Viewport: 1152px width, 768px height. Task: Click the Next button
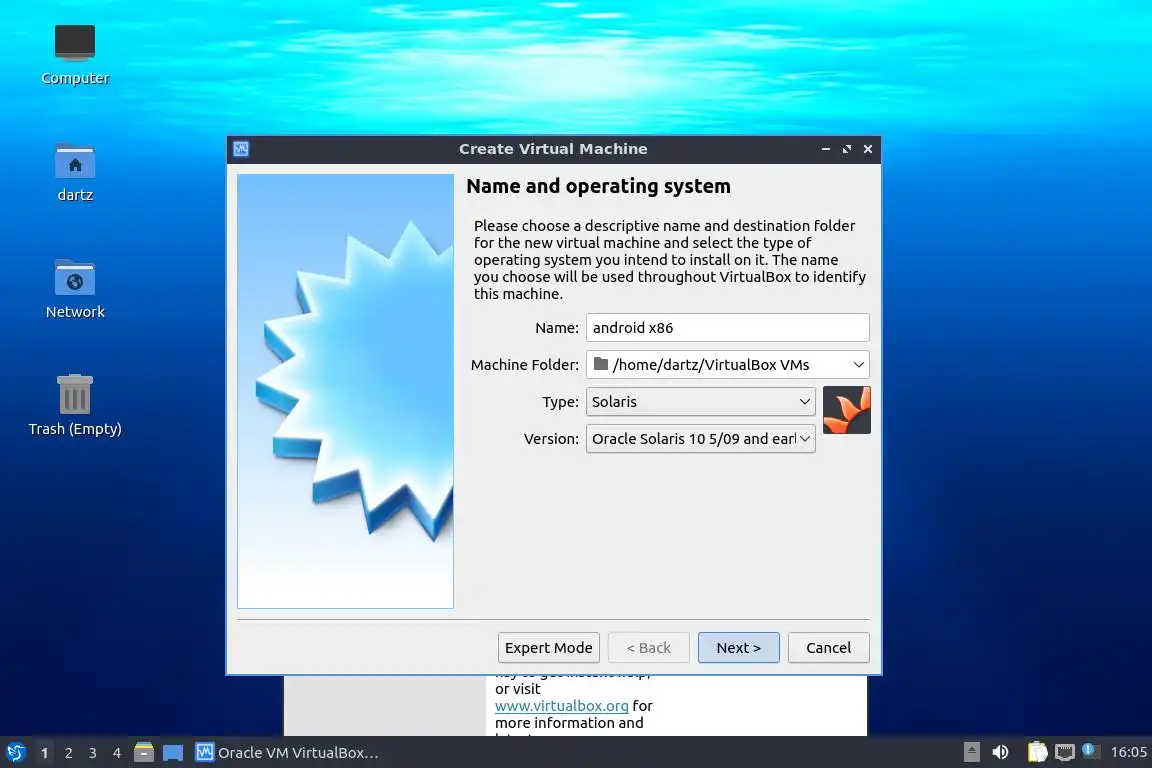(x=738, y=647)
